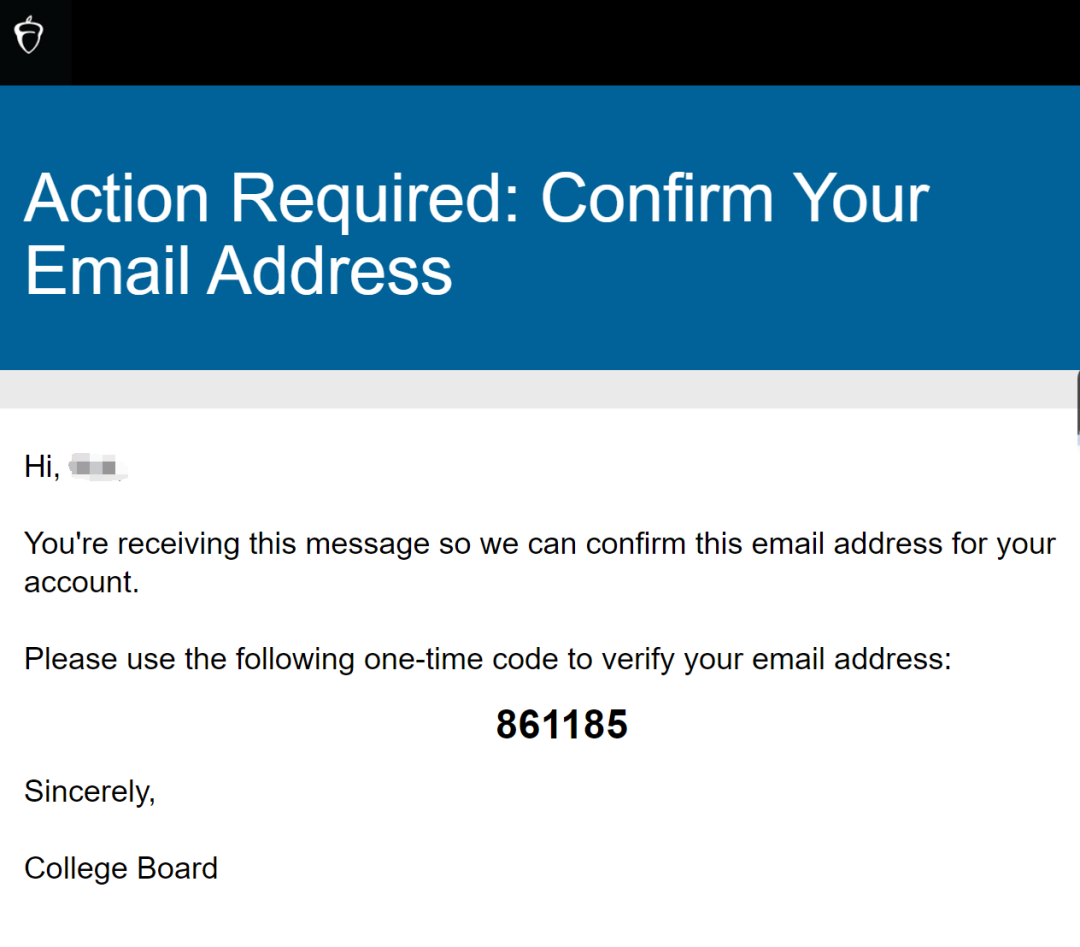
Task: Click the "College Board" signature text
Action: pyautogui.click(x=121, y=868)
